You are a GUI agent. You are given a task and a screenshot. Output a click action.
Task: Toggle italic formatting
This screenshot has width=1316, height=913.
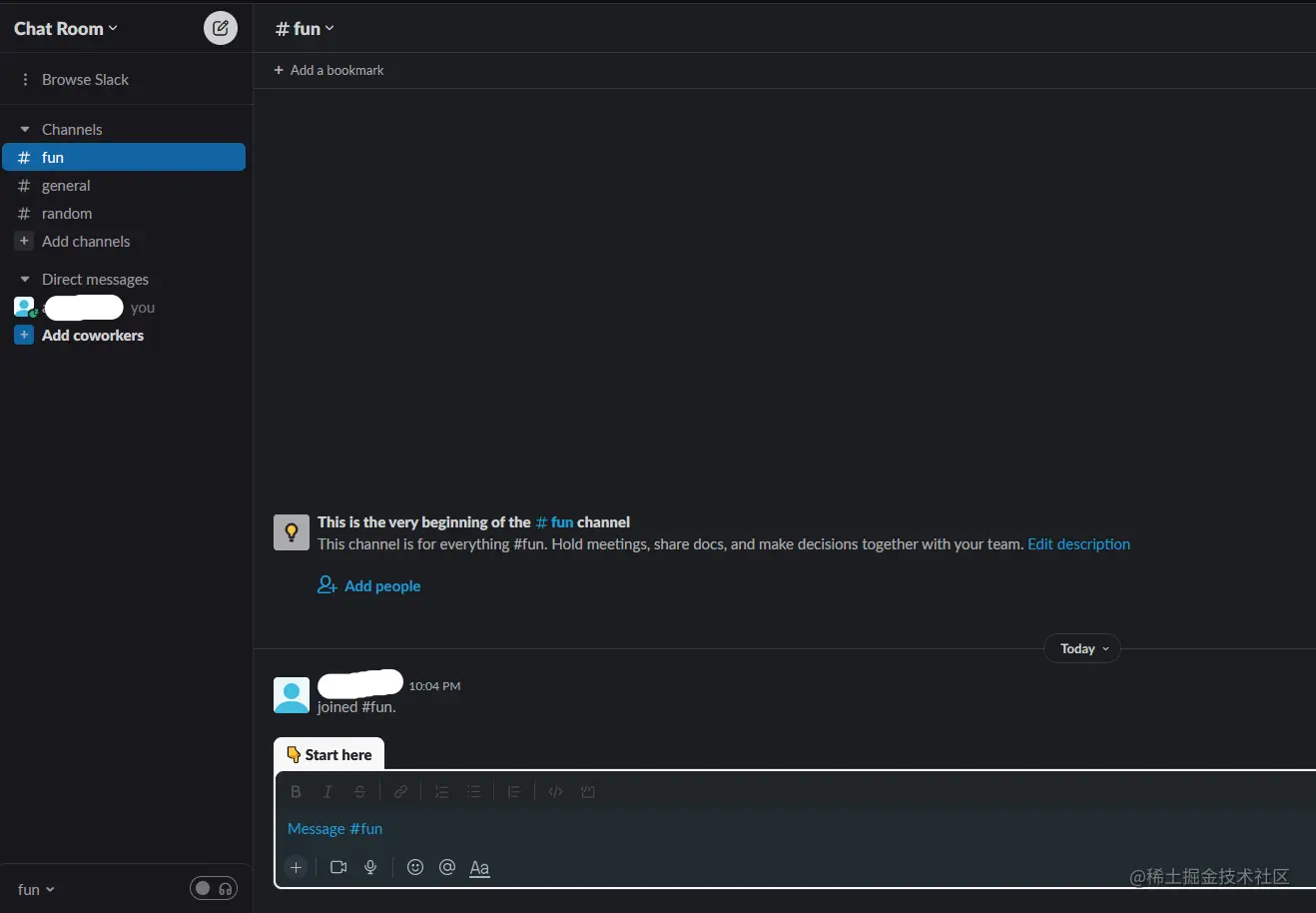click(328, 792)
